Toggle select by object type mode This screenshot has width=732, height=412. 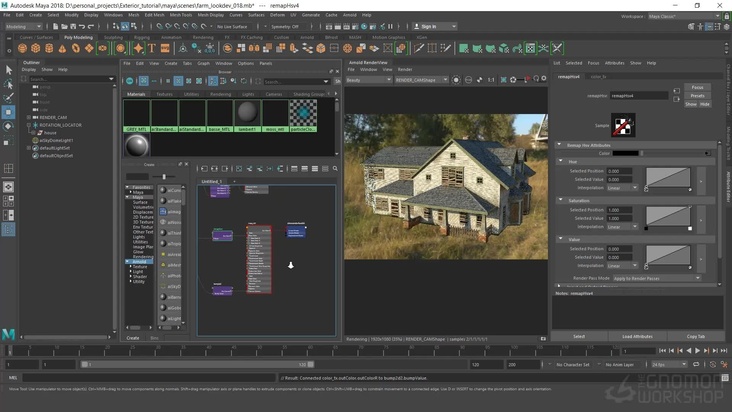125,27
